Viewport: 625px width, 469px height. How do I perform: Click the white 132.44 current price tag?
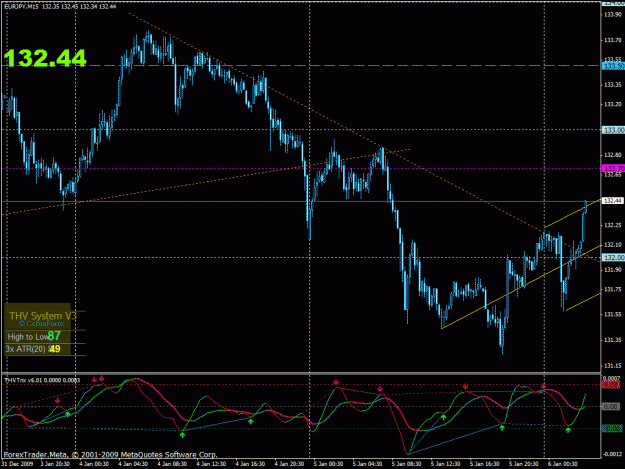click(613, 200)
